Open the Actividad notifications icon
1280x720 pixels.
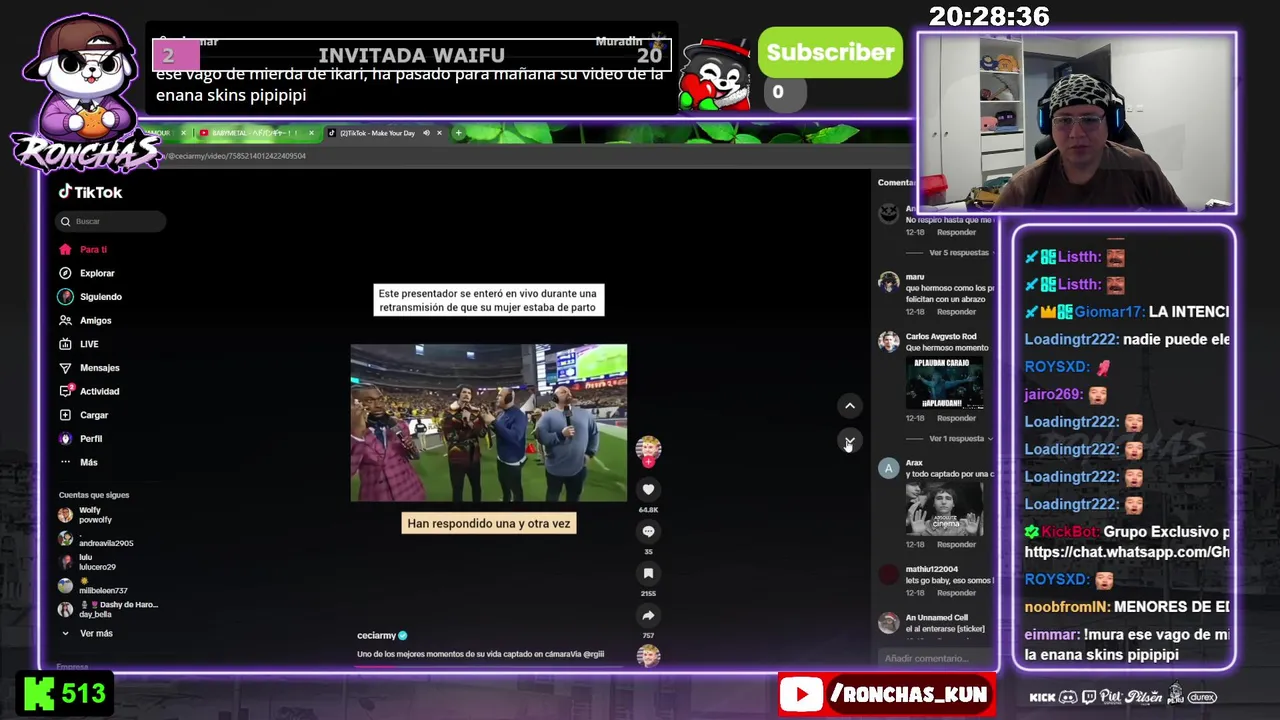tap(66, 391)
